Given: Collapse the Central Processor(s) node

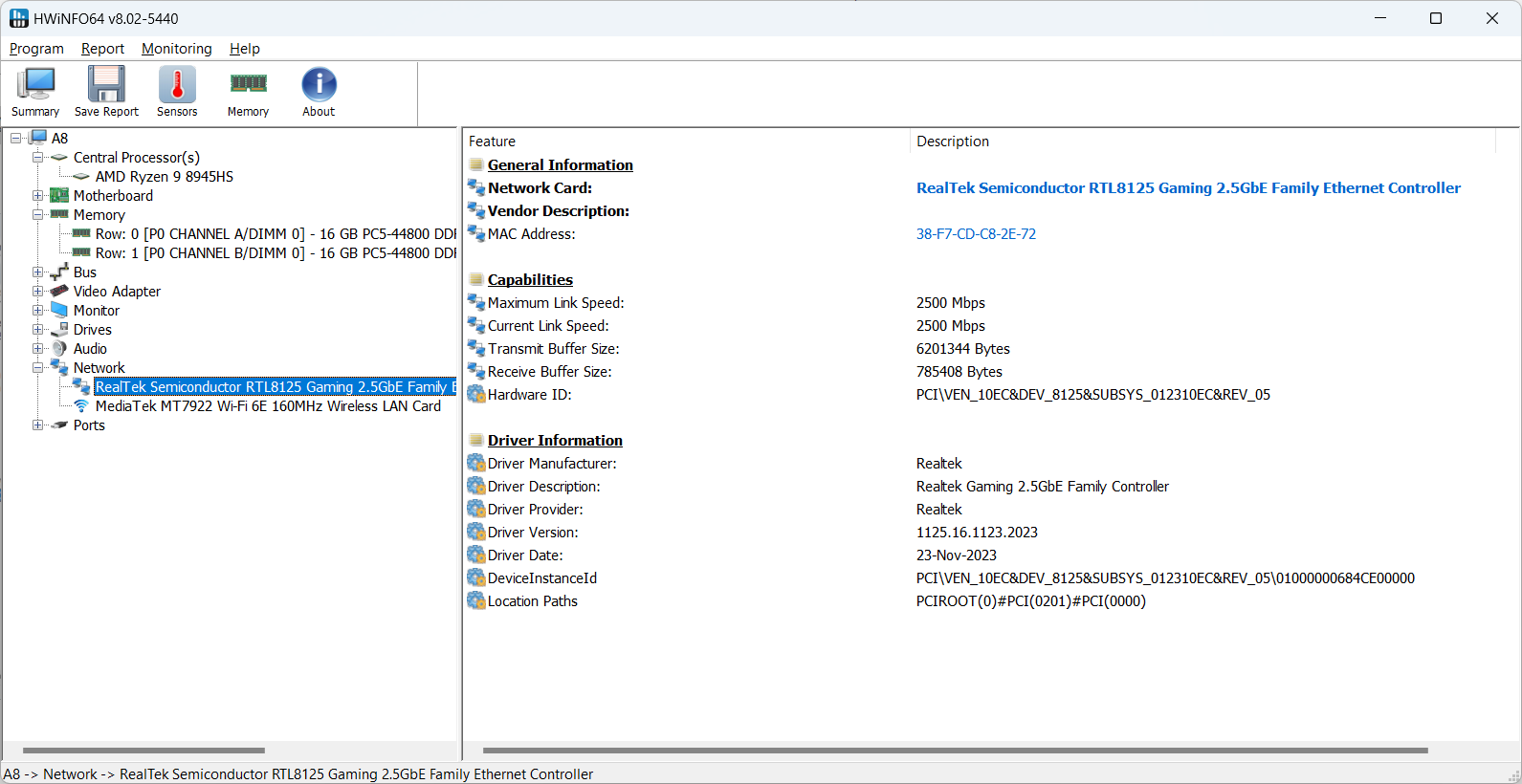Looking at the screenshot, I should point(38,158).
